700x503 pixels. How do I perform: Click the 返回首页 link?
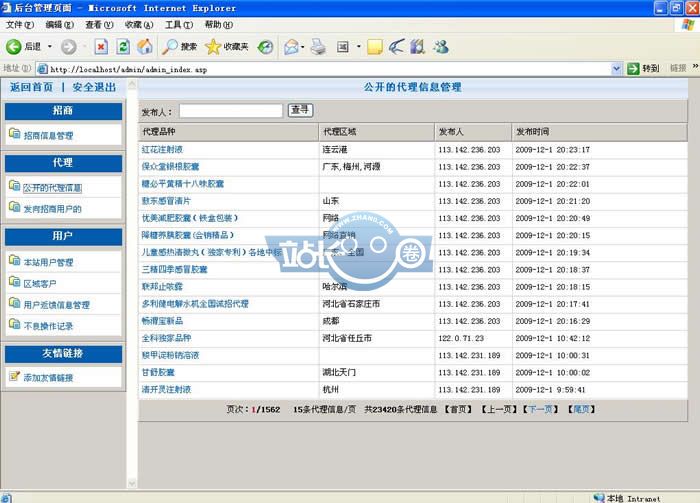pos(31,87)
